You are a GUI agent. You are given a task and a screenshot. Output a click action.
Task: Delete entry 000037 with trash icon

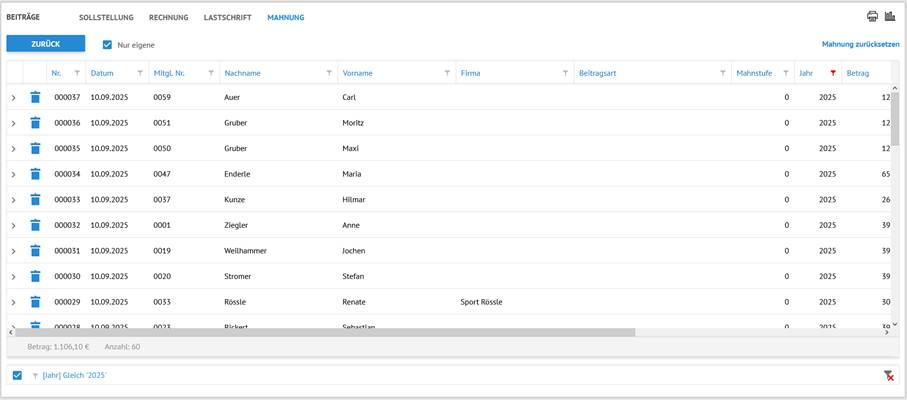35,97
